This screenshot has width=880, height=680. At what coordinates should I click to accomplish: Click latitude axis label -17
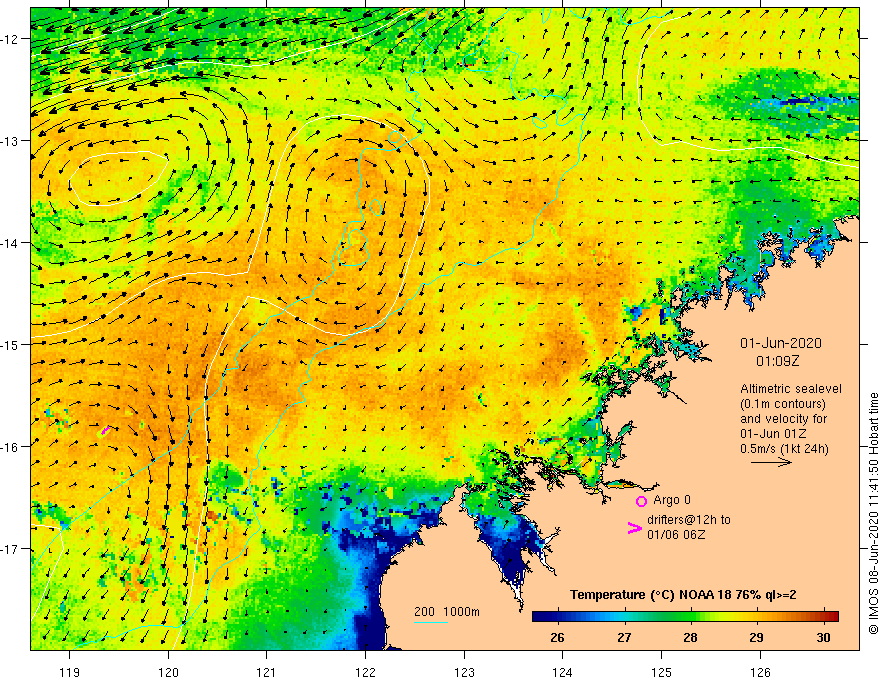coord(10,549)
